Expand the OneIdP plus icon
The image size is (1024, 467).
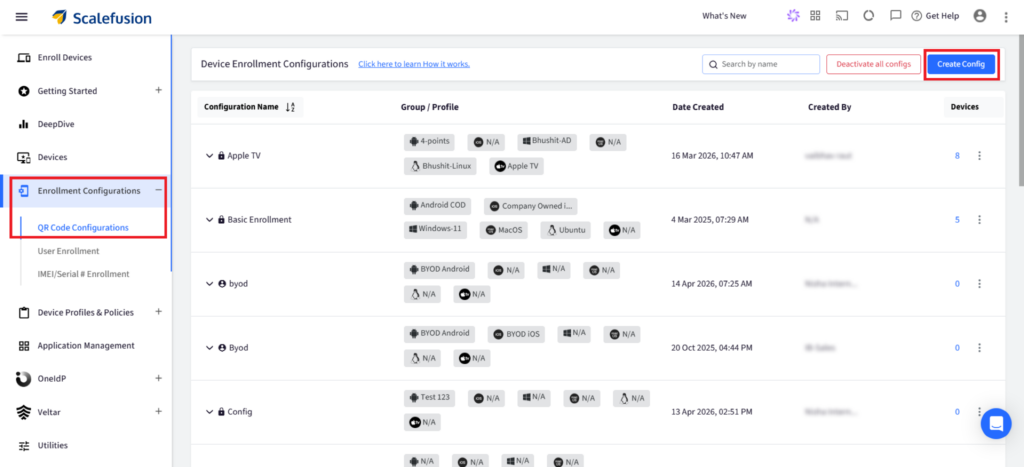[x=158, y=378]
